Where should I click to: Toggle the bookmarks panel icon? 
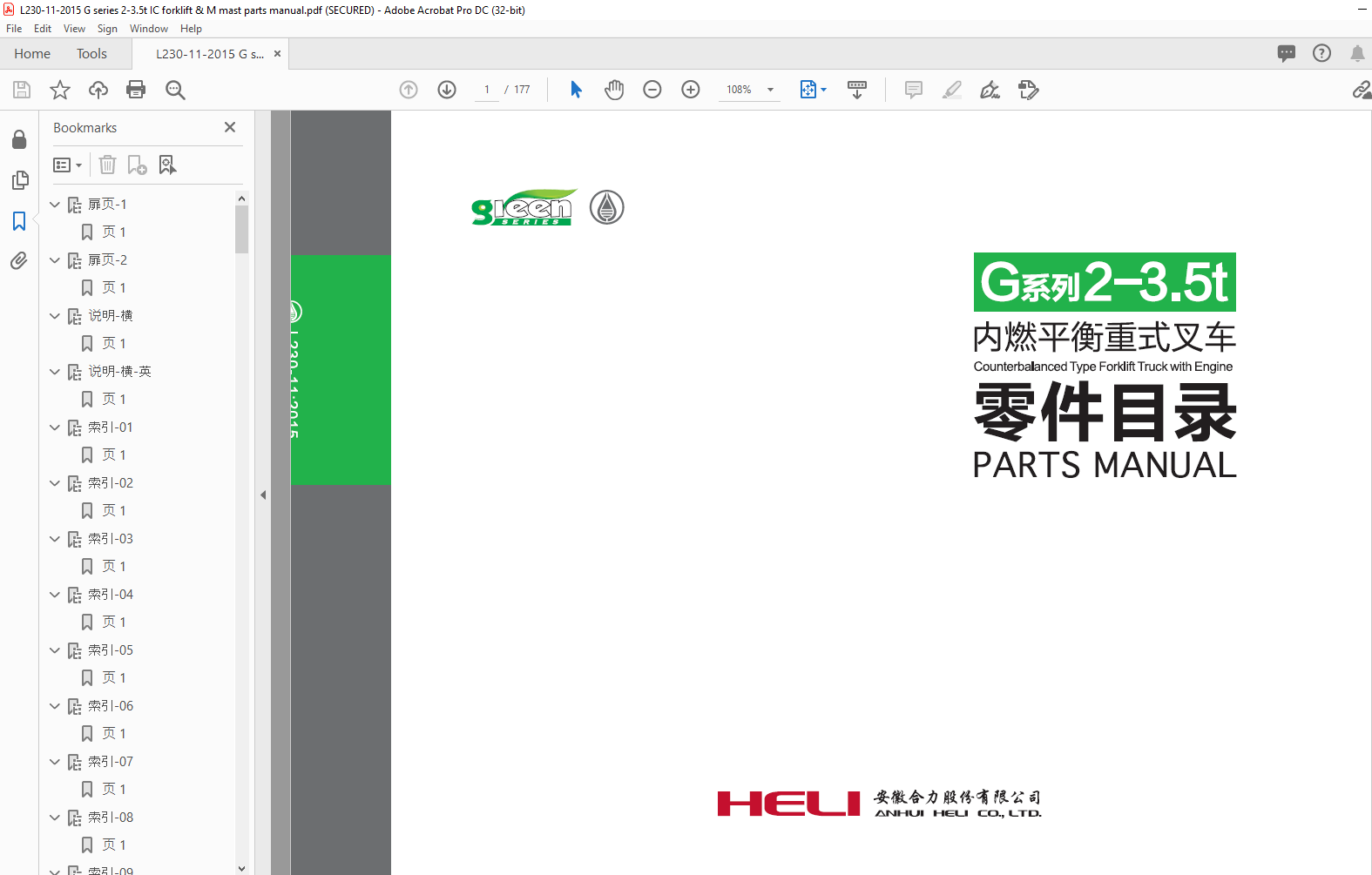19,221
